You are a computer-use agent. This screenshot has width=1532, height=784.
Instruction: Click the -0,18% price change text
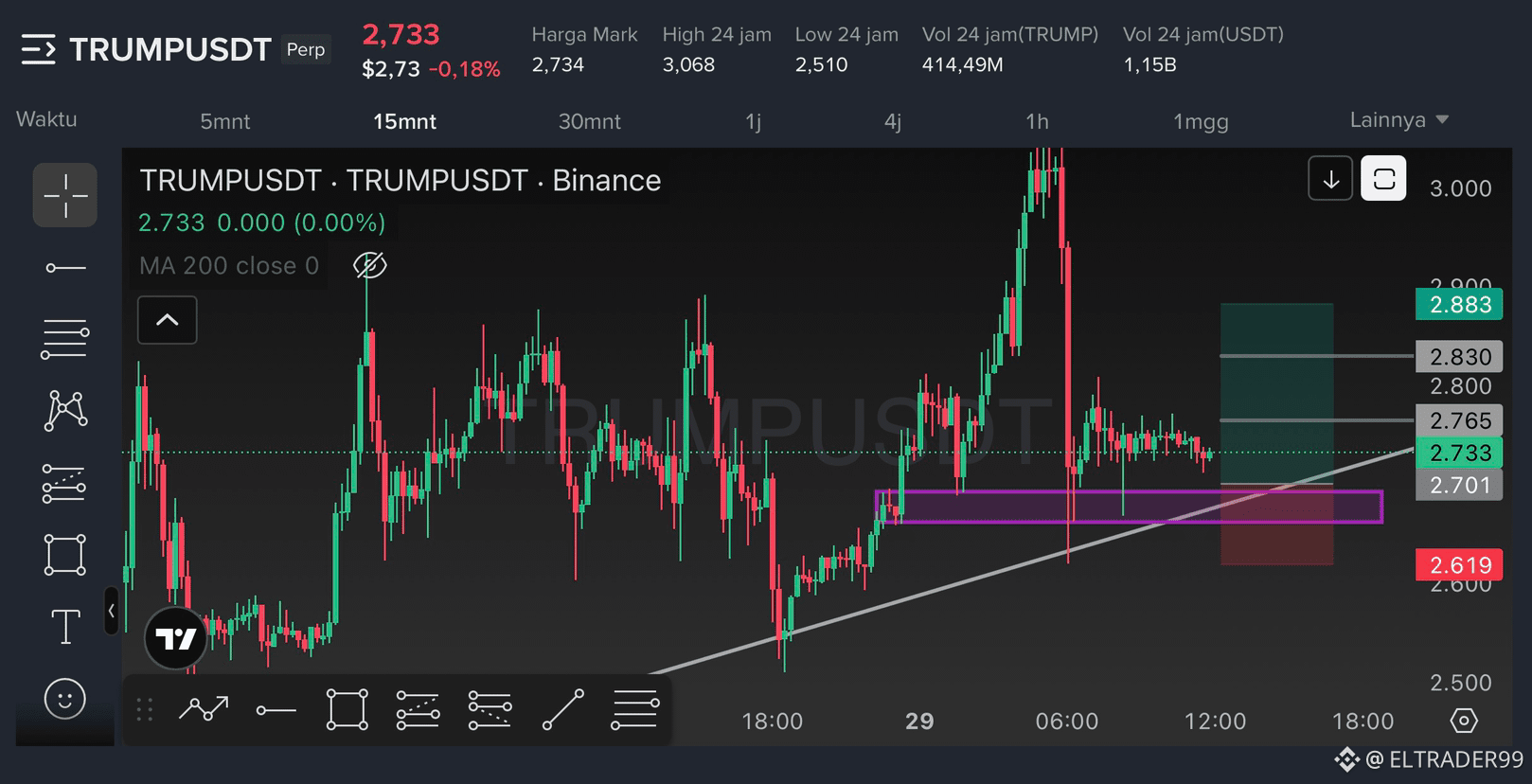pyautogui.click(x=464, y=69)
